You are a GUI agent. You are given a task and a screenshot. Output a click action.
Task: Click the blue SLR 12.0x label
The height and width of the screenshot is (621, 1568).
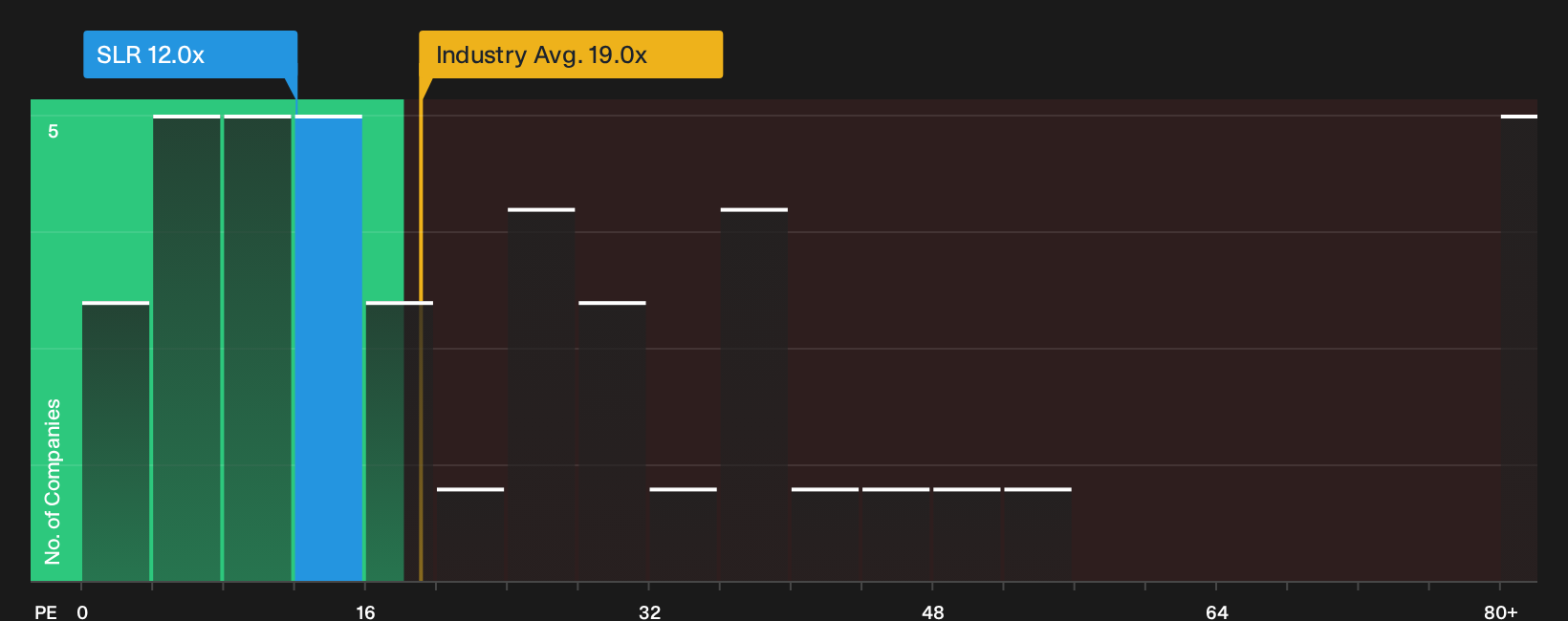pos(190,54)
